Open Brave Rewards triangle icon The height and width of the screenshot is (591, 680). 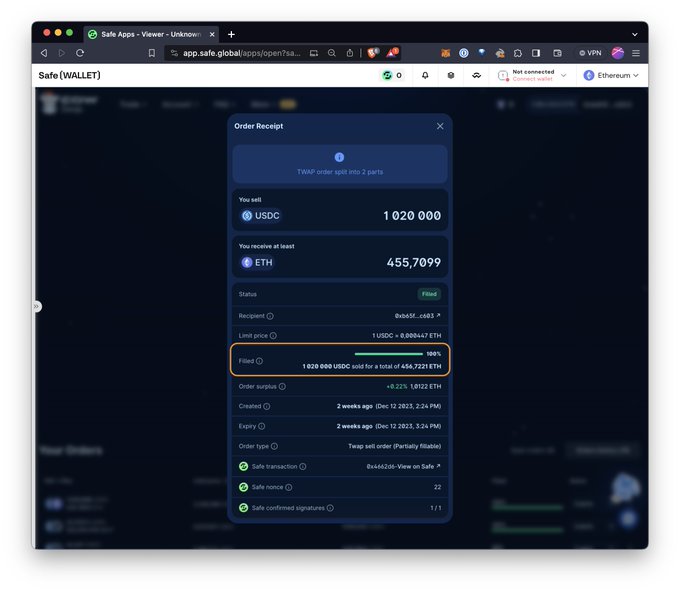point(392,53)
